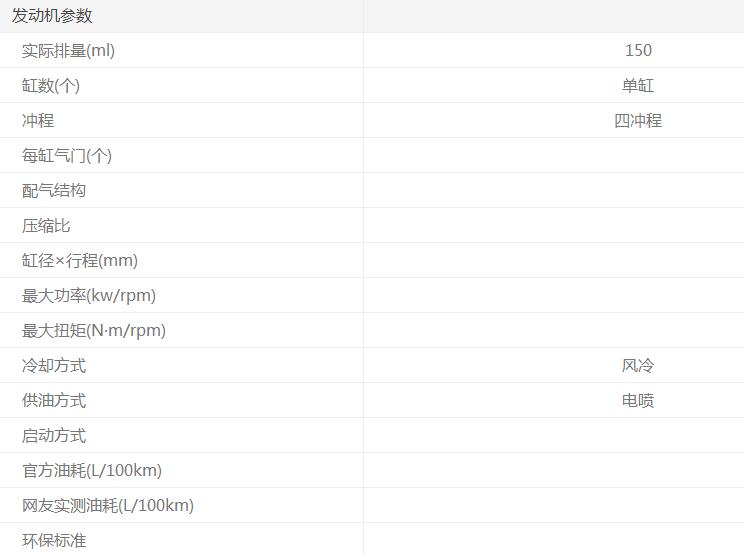Click the 最大扭矩(N·m/rpm) row label
The image size is (744, 556).
94,331
